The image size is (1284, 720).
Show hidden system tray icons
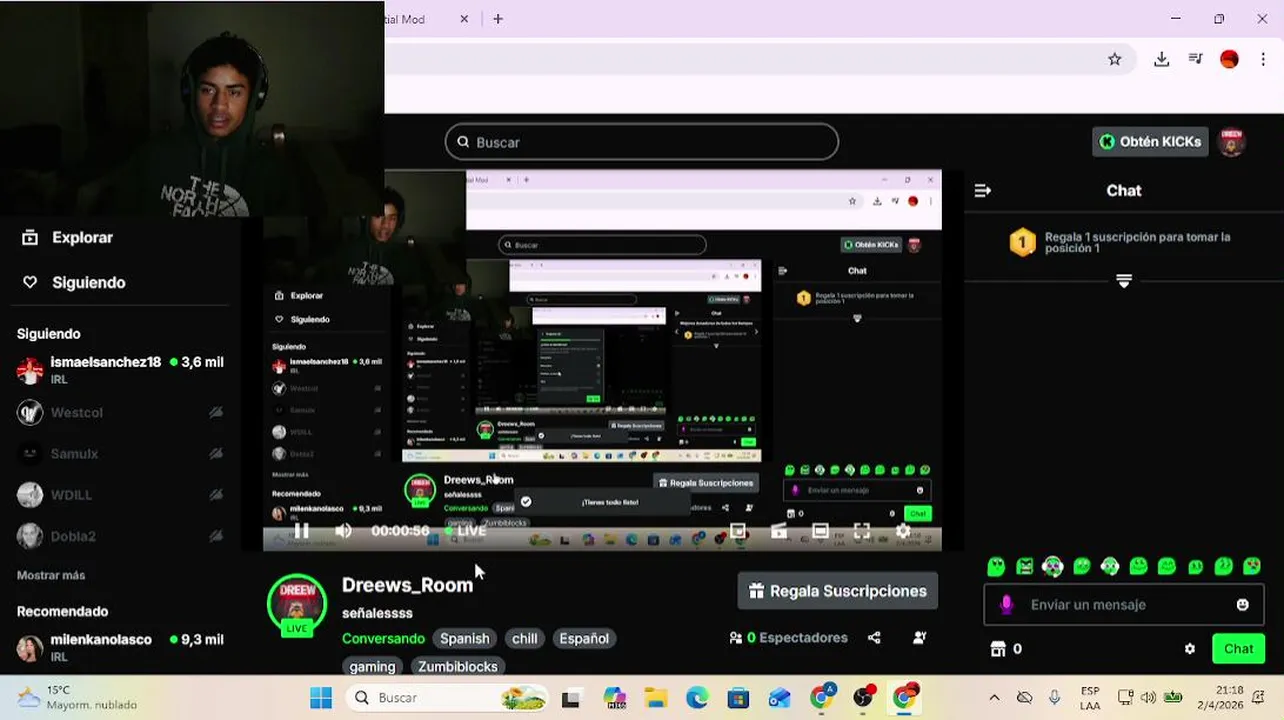point(994,698)
